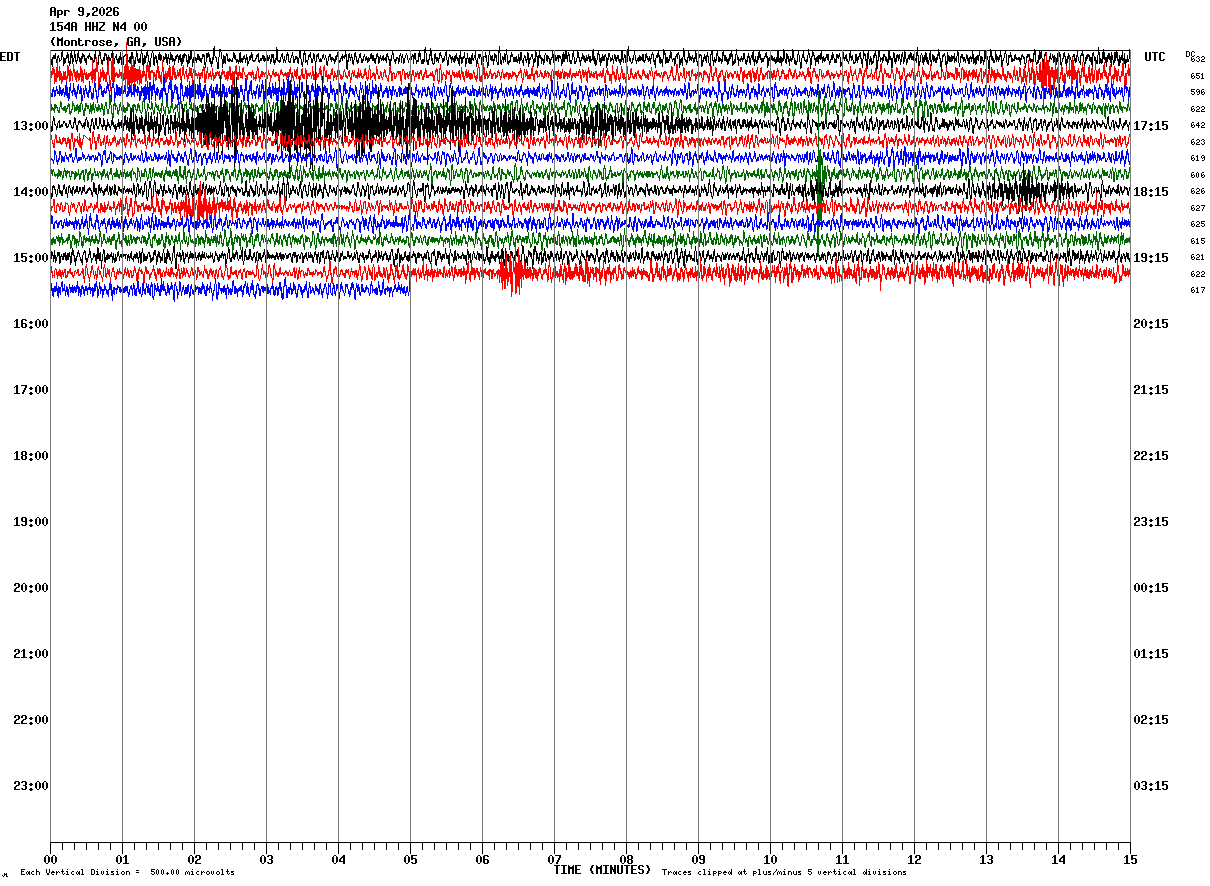Click the 01 minute tick label

122,860
